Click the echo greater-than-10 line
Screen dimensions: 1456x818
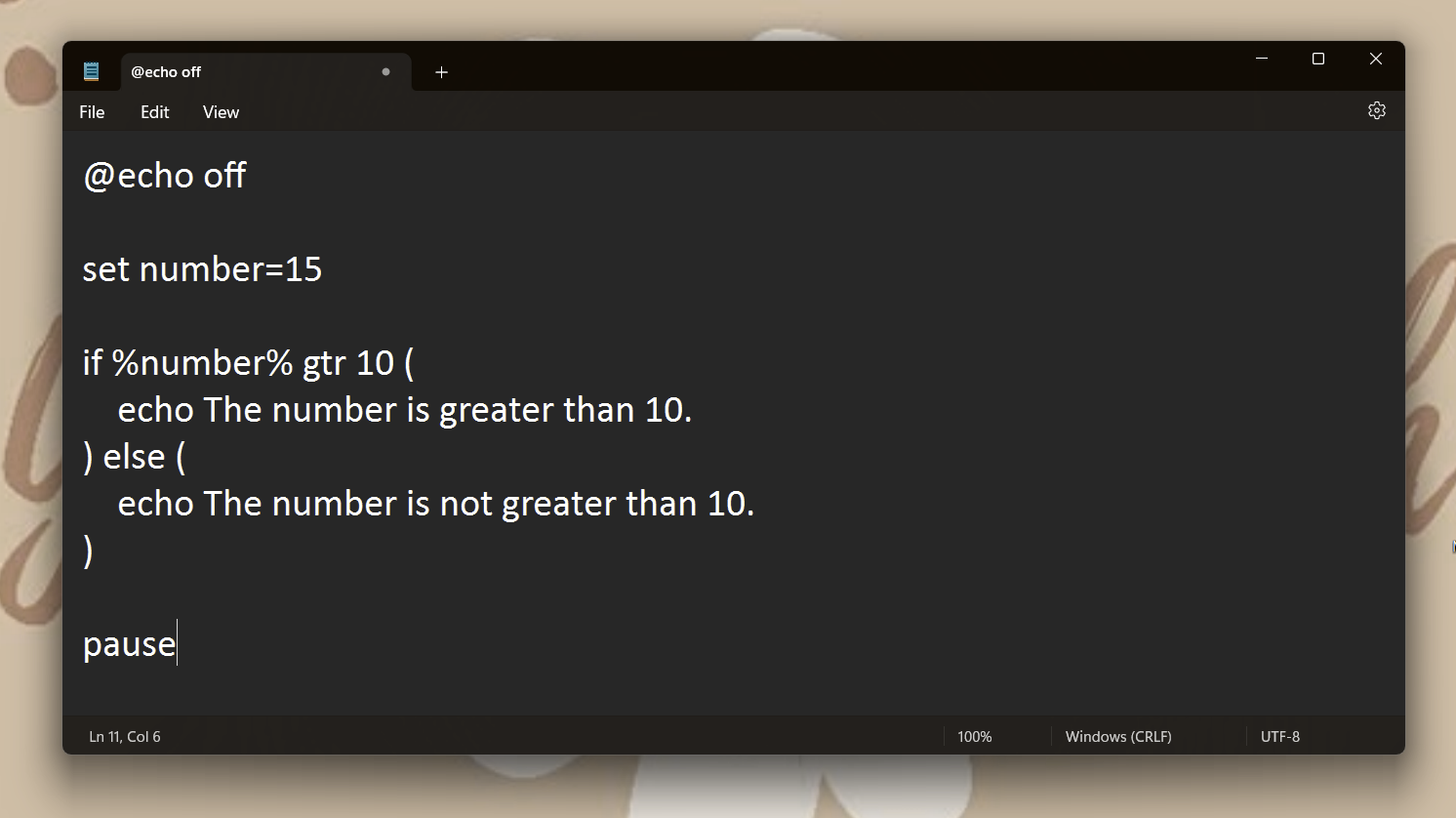point(405,409)
